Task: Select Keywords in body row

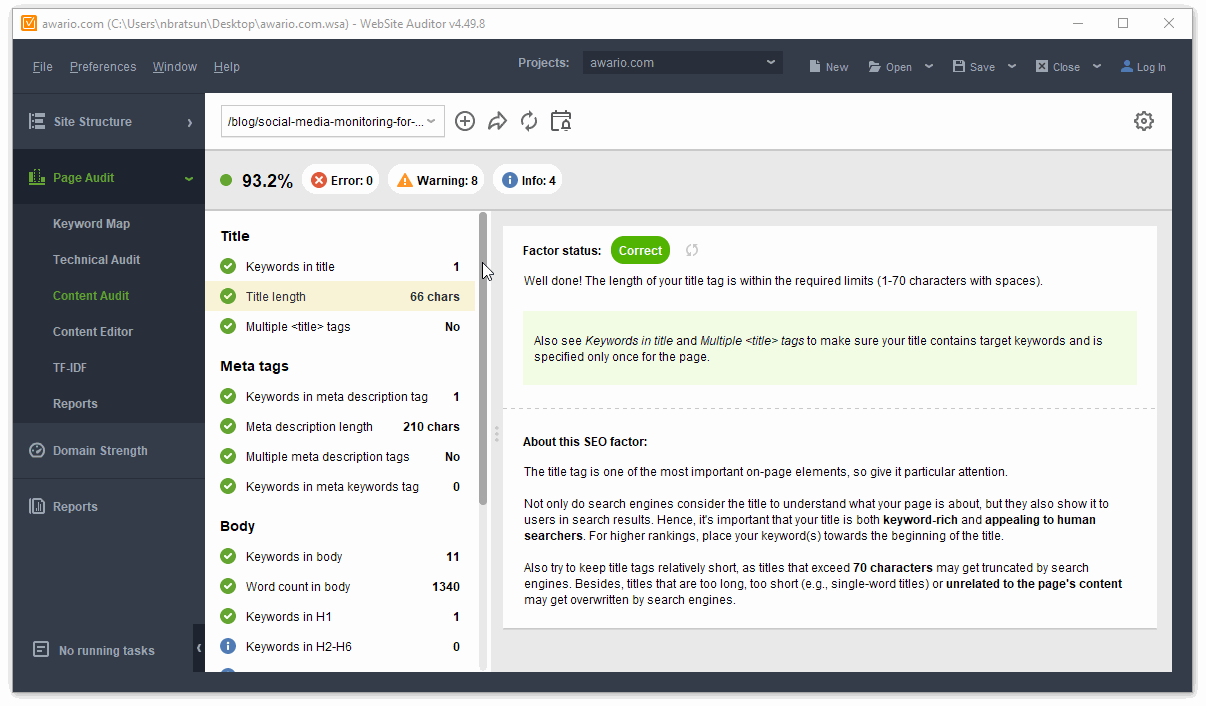Action: tap(340, 556)
